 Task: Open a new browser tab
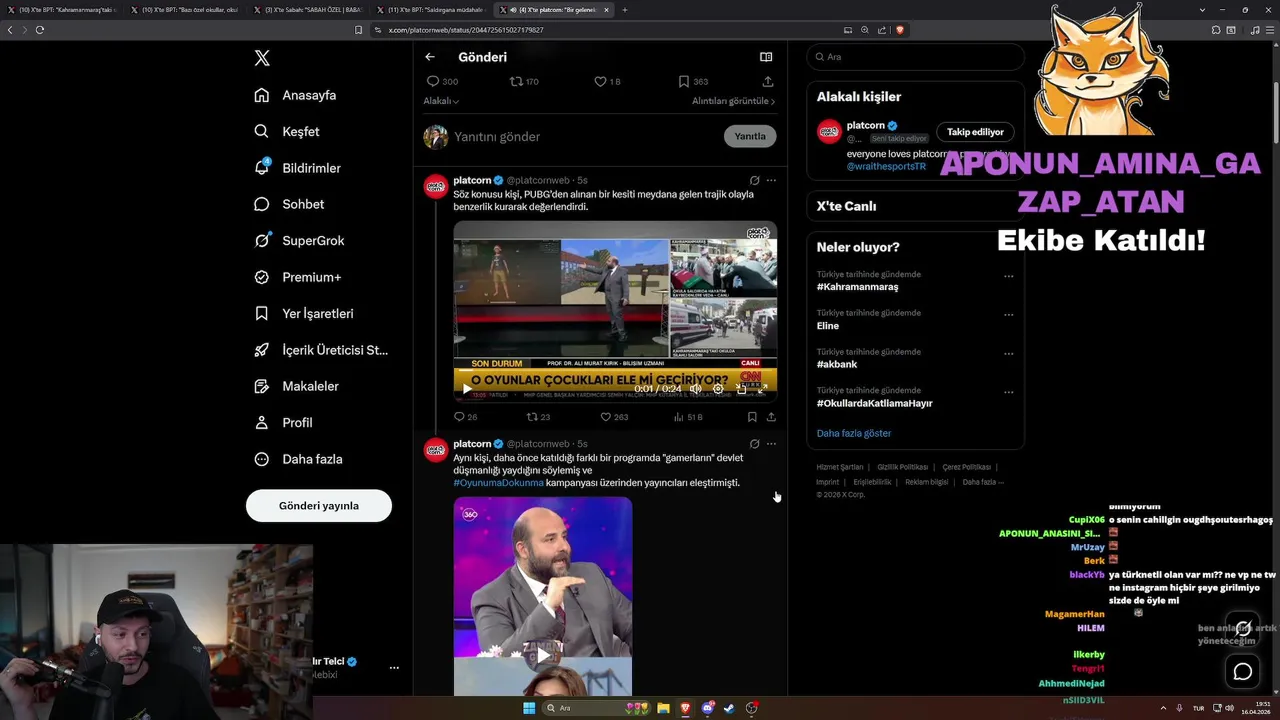(625, 10)
